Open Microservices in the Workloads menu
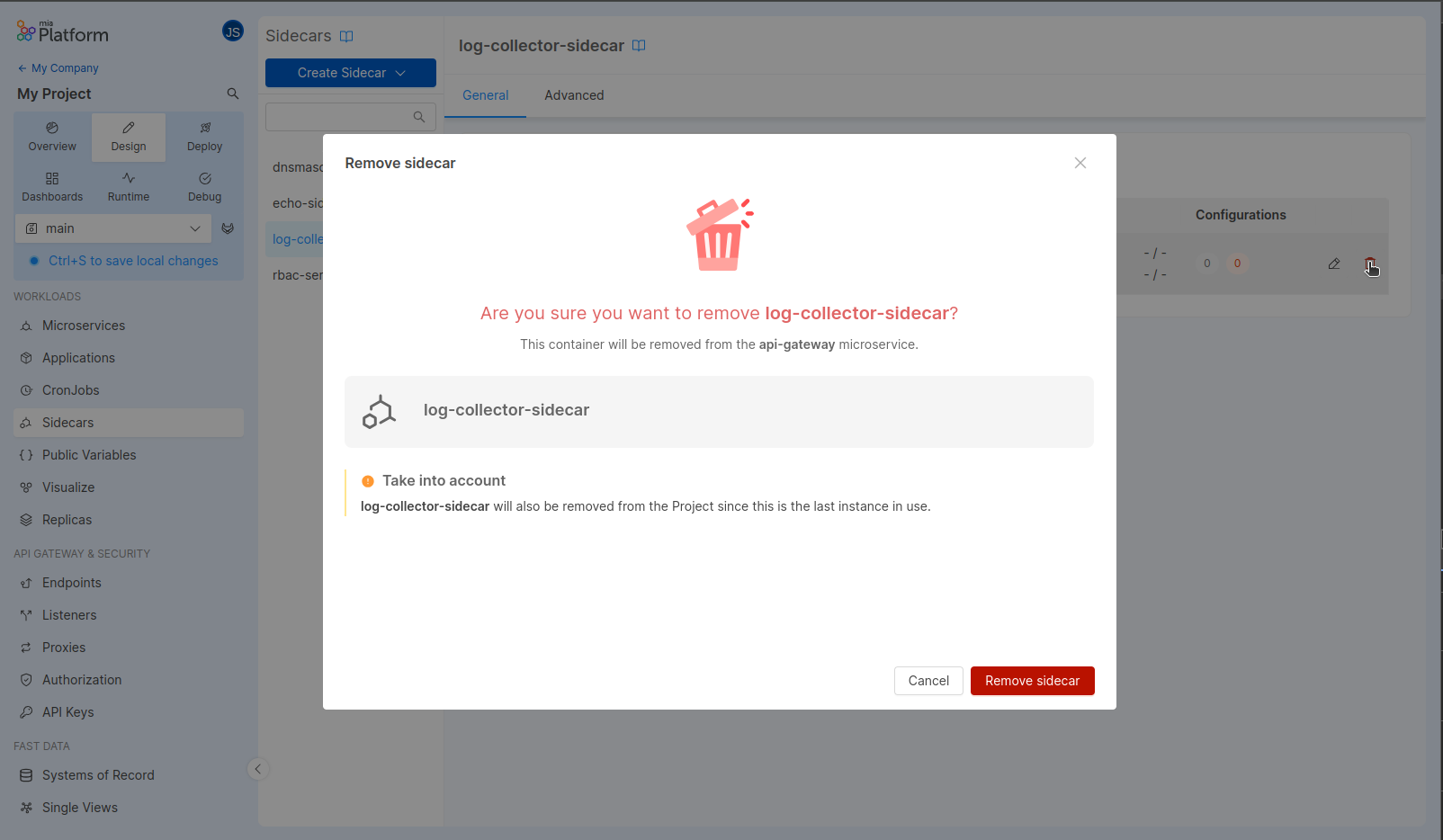The height and width of the screenshot is (840, 1443). [83, 326]
